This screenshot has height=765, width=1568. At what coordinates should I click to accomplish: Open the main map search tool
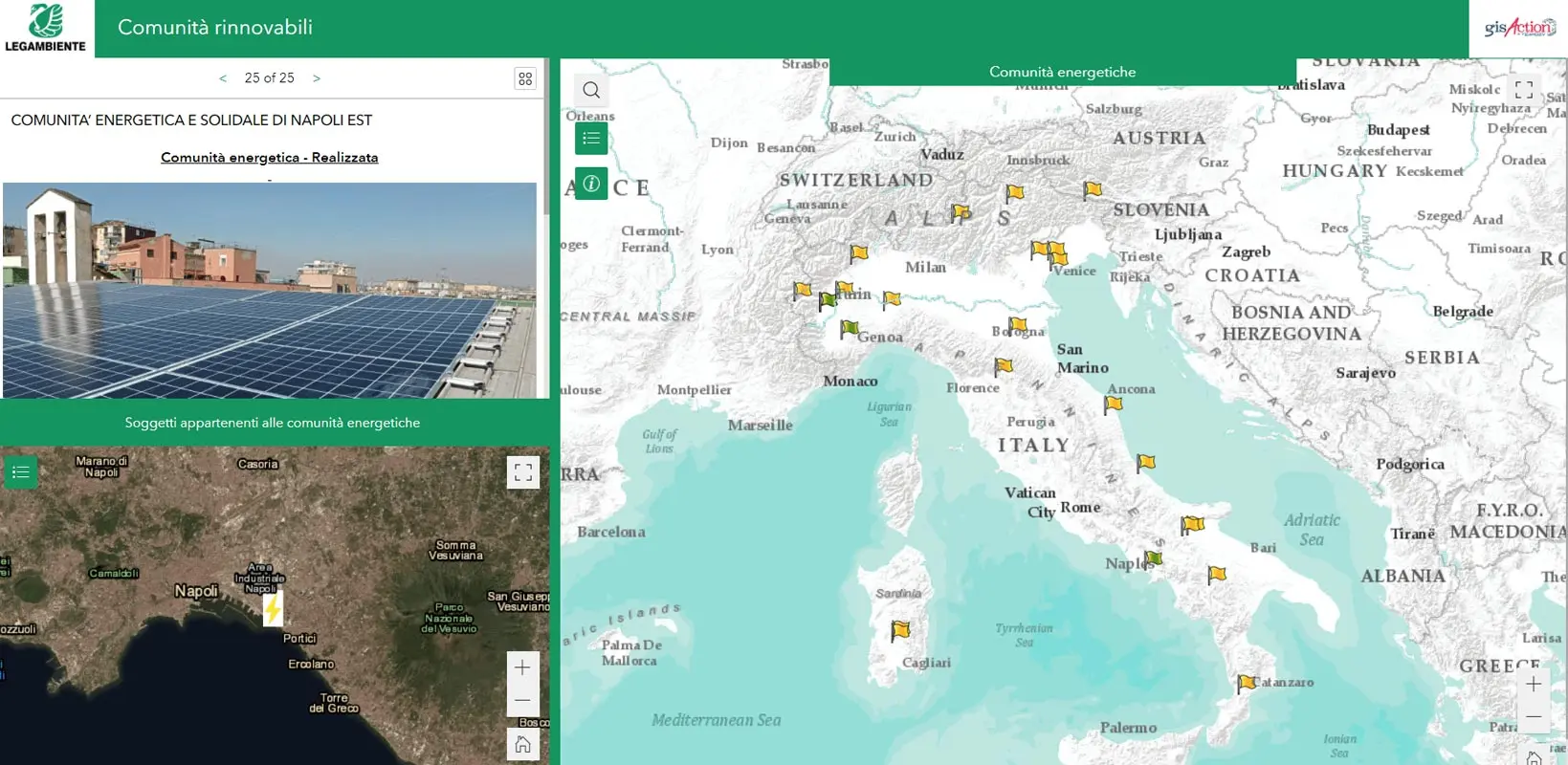pos(591,90)
